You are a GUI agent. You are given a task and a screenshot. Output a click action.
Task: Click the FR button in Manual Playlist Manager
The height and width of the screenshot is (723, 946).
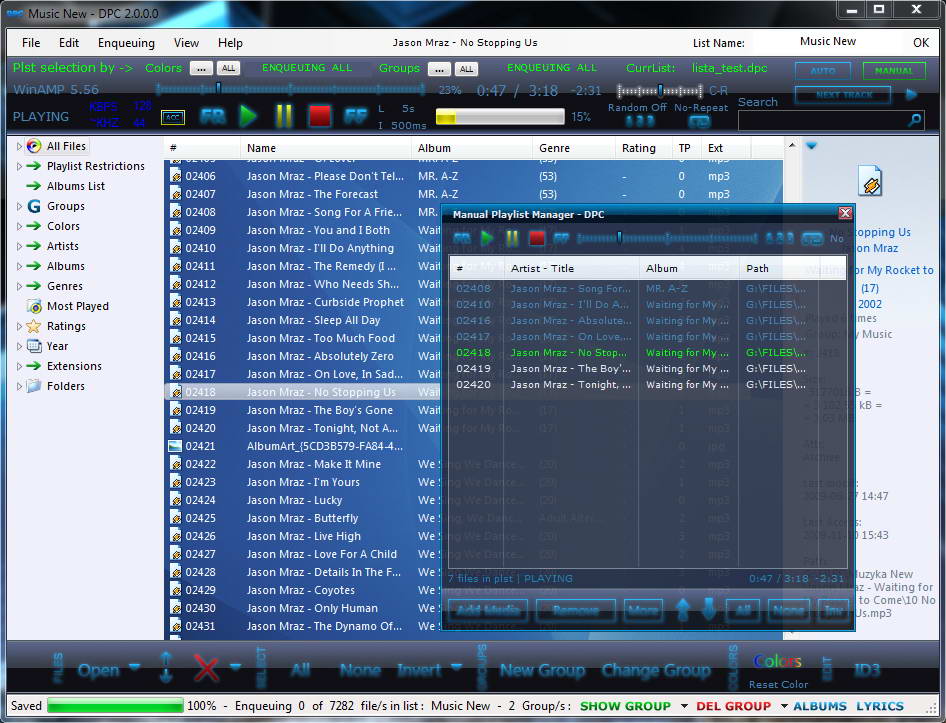click(462, 238)
